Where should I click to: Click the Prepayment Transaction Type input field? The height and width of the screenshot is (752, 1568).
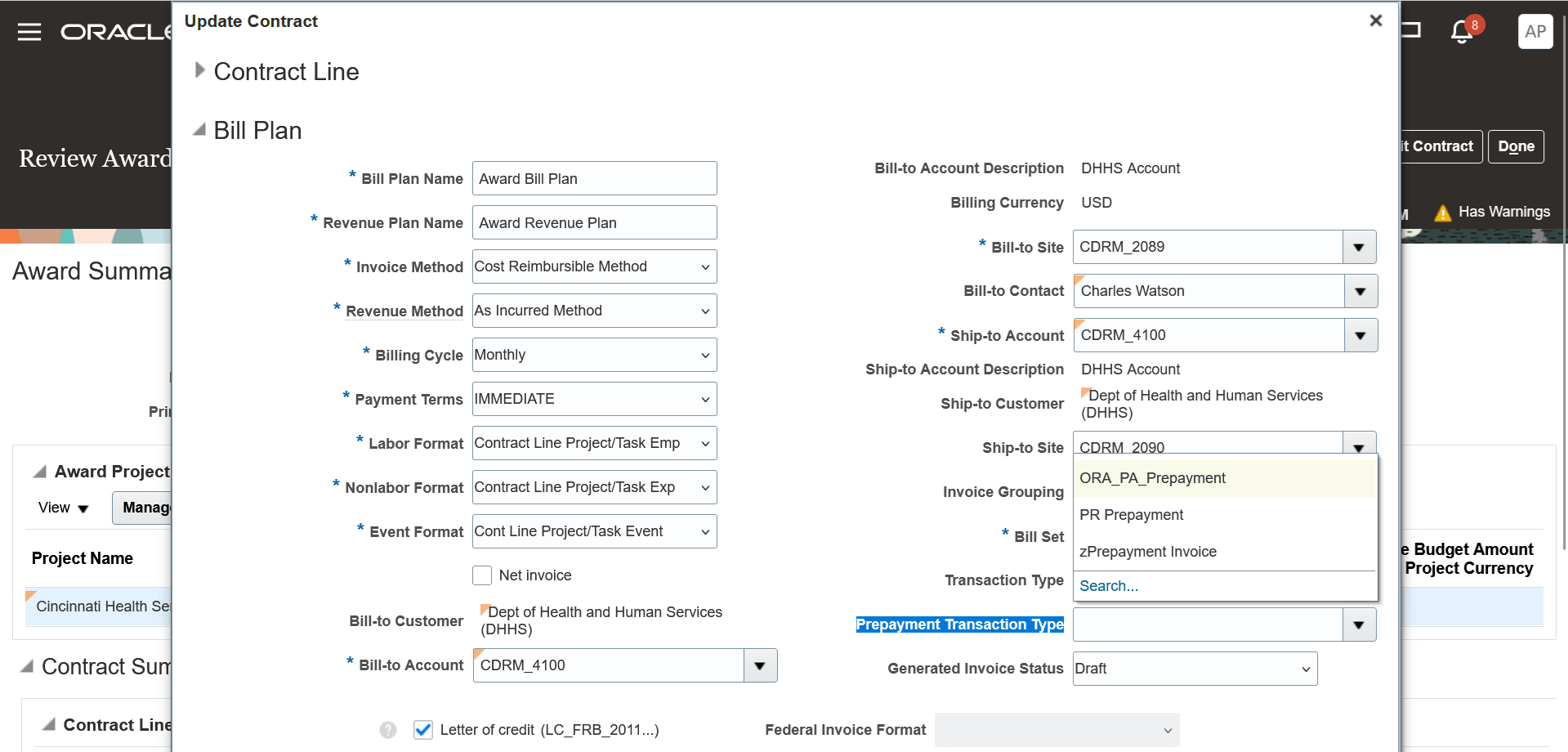point(1208,624)
